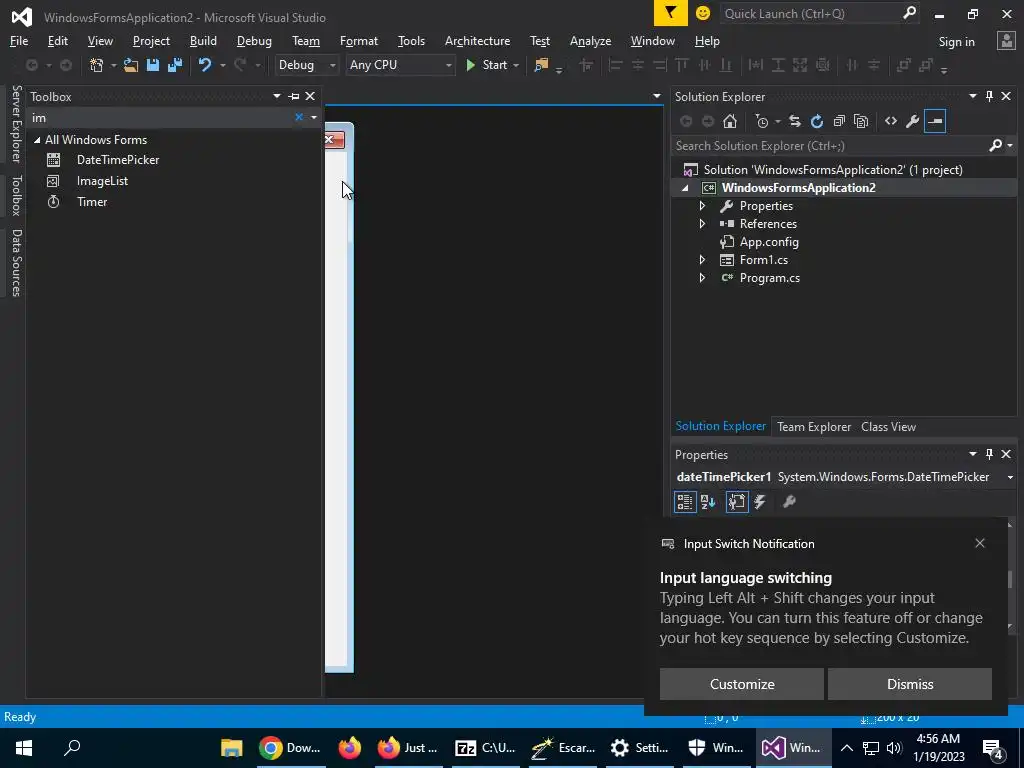Click the Pending Changes Filter clock icon

tap(761, 121)
